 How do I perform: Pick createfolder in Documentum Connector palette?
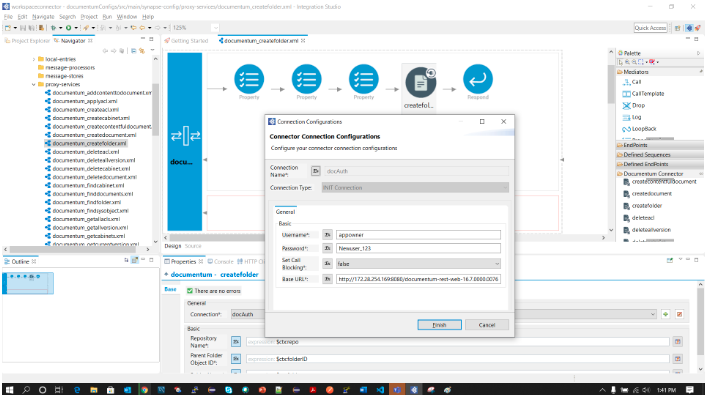pos(643,206)
